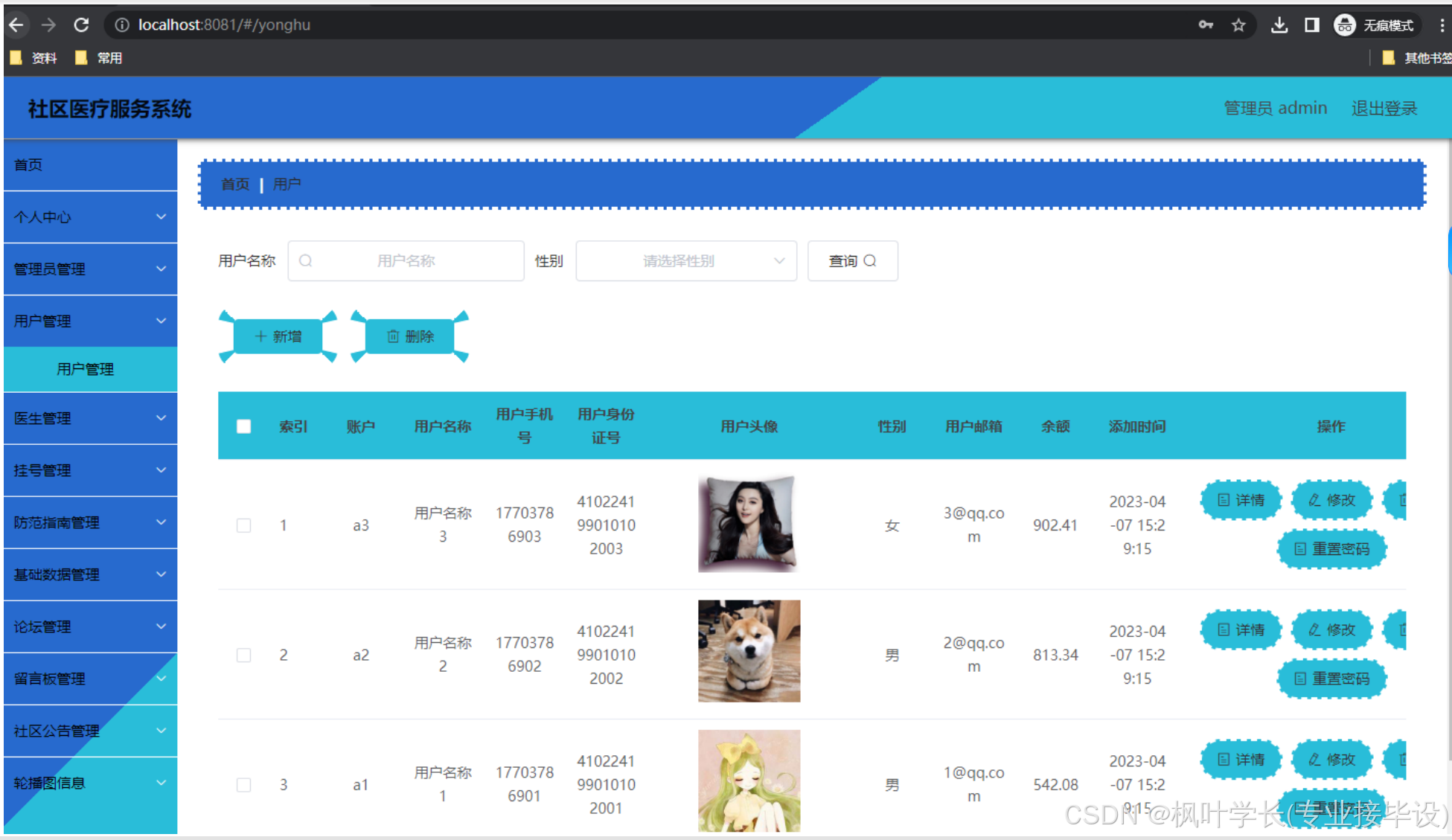Click the 管理员 admin label in header
Viewport: 1452px width, 840px height.
(x=1276, y=108)
